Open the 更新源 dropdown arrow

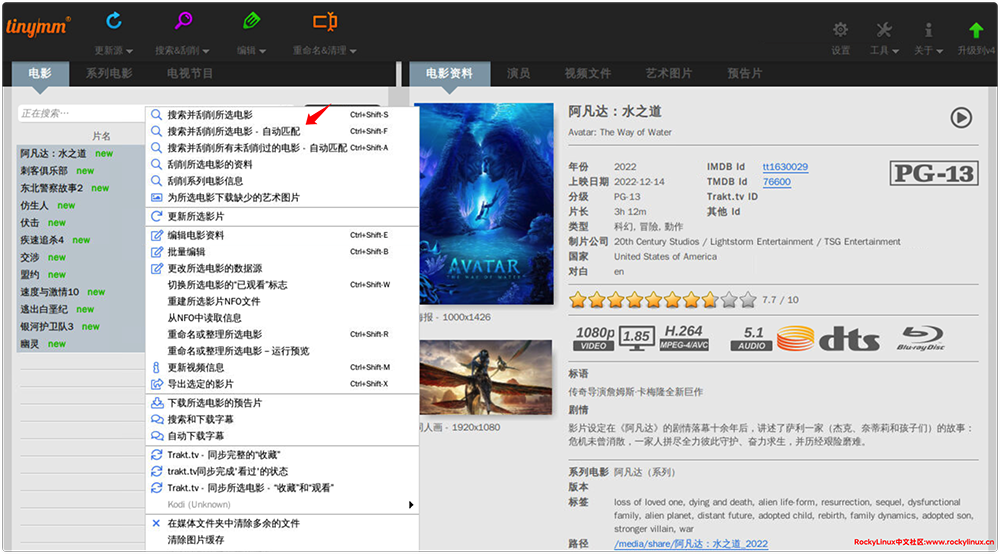(129, 51)
